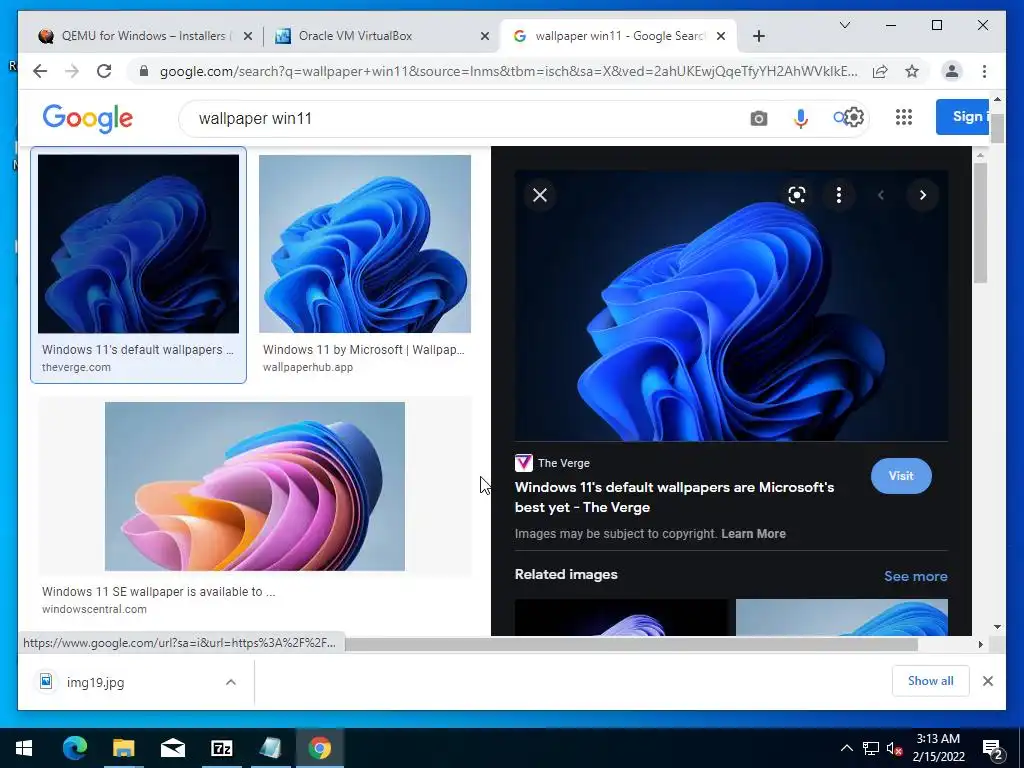Open the notification center icon
The height and width of the screenshot is (768, 1024).
pyautogui.click(x=993, y=748)
